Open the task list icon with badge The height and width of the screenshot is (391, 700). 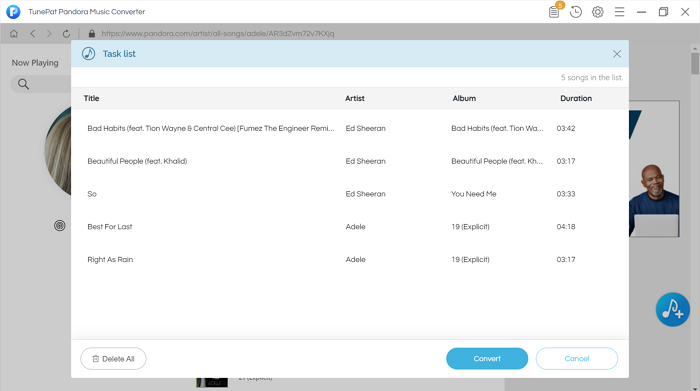point(554,12)
